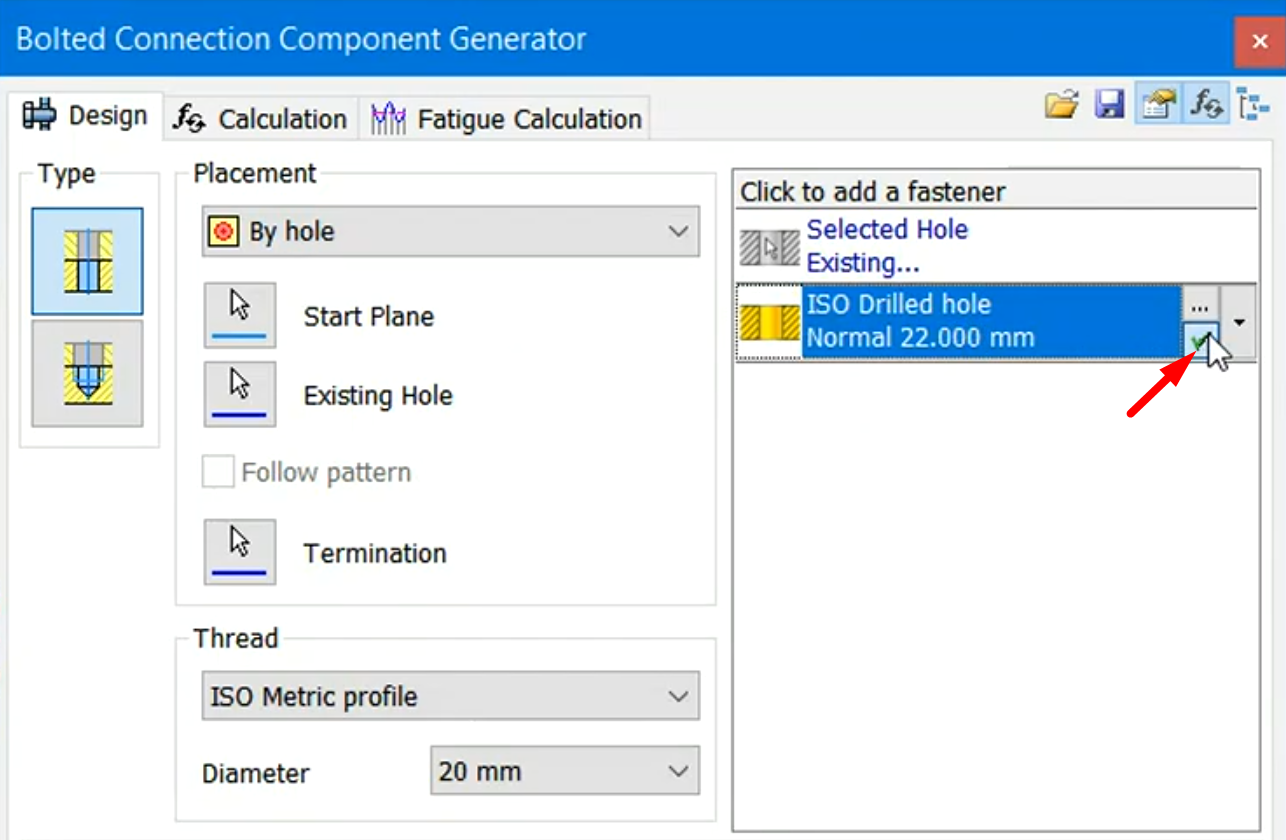Image resolution: width=1286 pixels, height=840 pixels.
Task: Open the Diameter 20 mm dropdown
Action: (x=564, y=772)
